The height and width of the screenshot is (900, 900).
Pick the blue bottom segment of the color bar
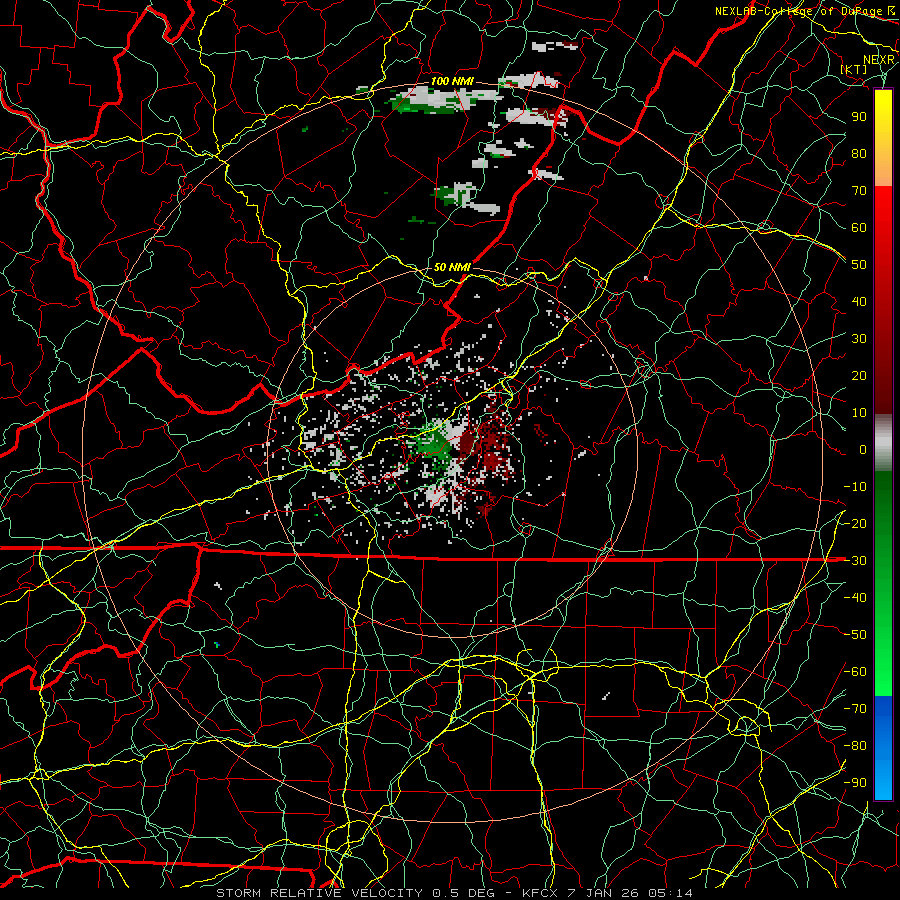click(x=883, y=748)
